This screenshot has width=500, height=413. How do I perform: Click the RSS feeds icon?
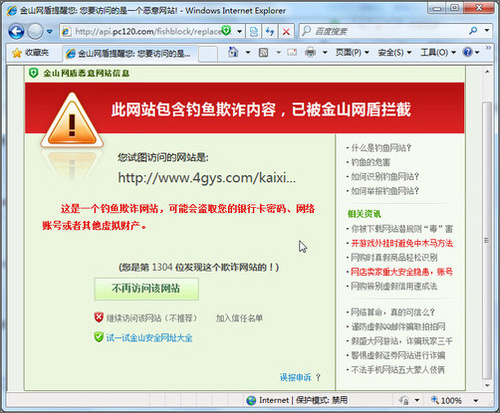[263, 52]
